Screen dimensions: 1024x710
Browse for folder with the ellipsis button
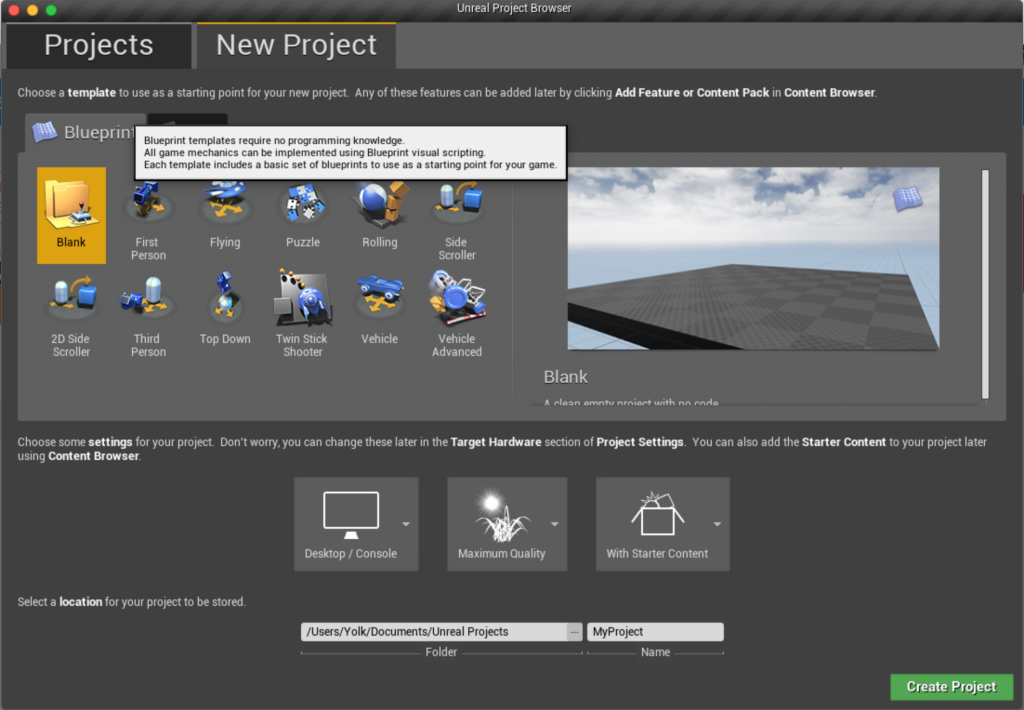click(574, 632)
